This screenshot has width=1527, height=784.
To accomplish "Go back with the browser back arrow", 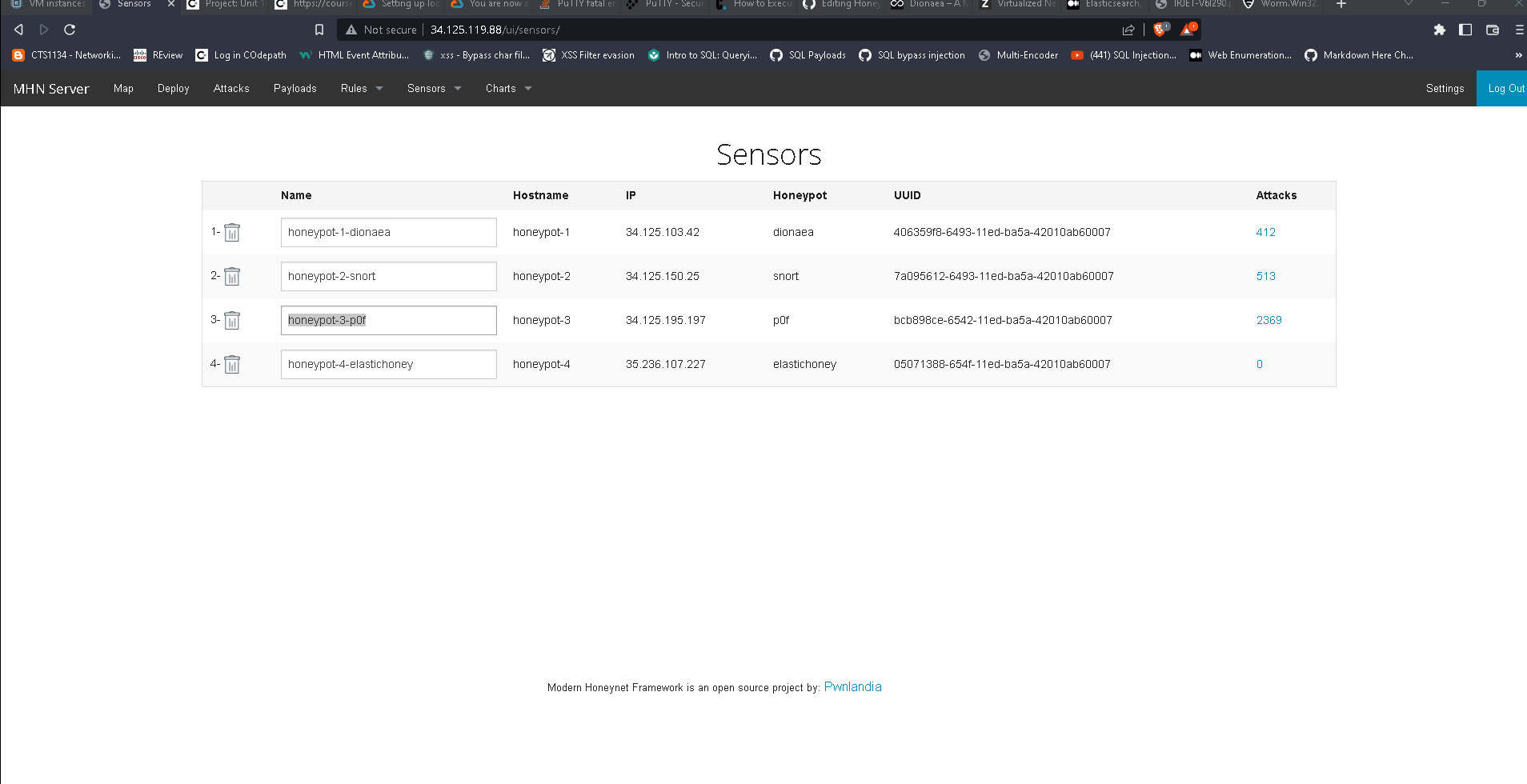I will [18, 30].
